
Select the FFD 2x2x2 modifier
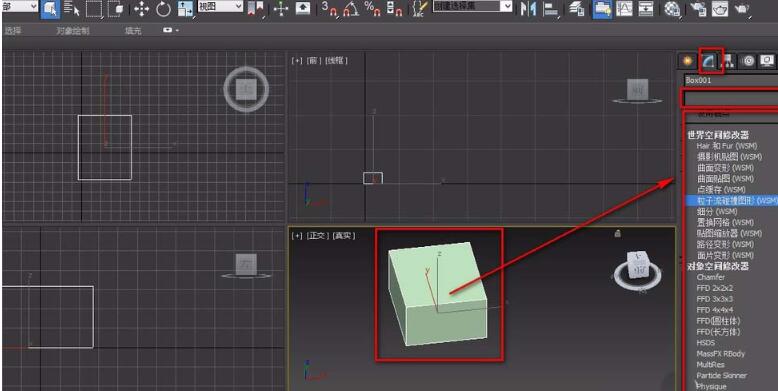point(714,288)
